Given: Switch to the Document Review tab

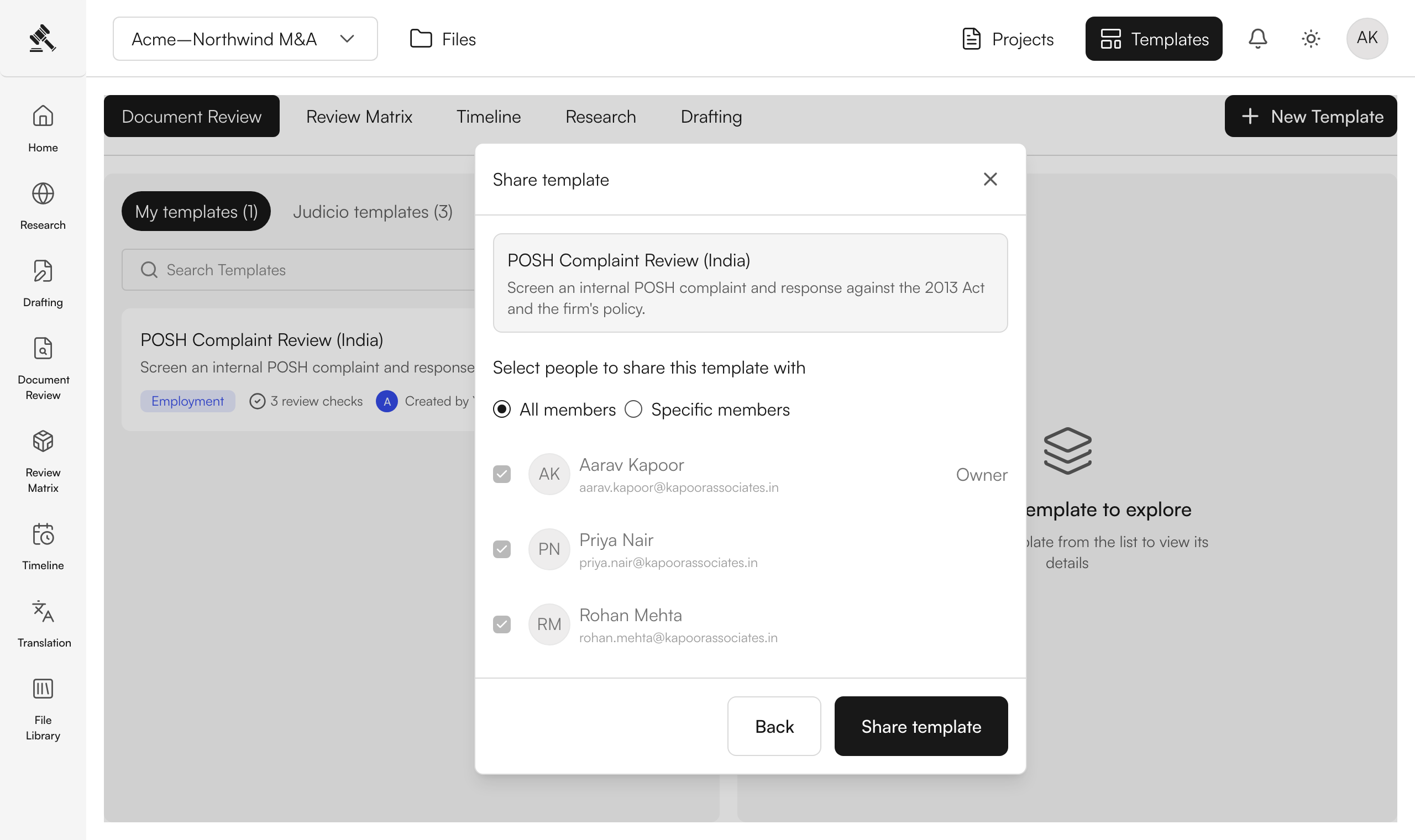Looking at the screenshot, I should pos(191,116).
